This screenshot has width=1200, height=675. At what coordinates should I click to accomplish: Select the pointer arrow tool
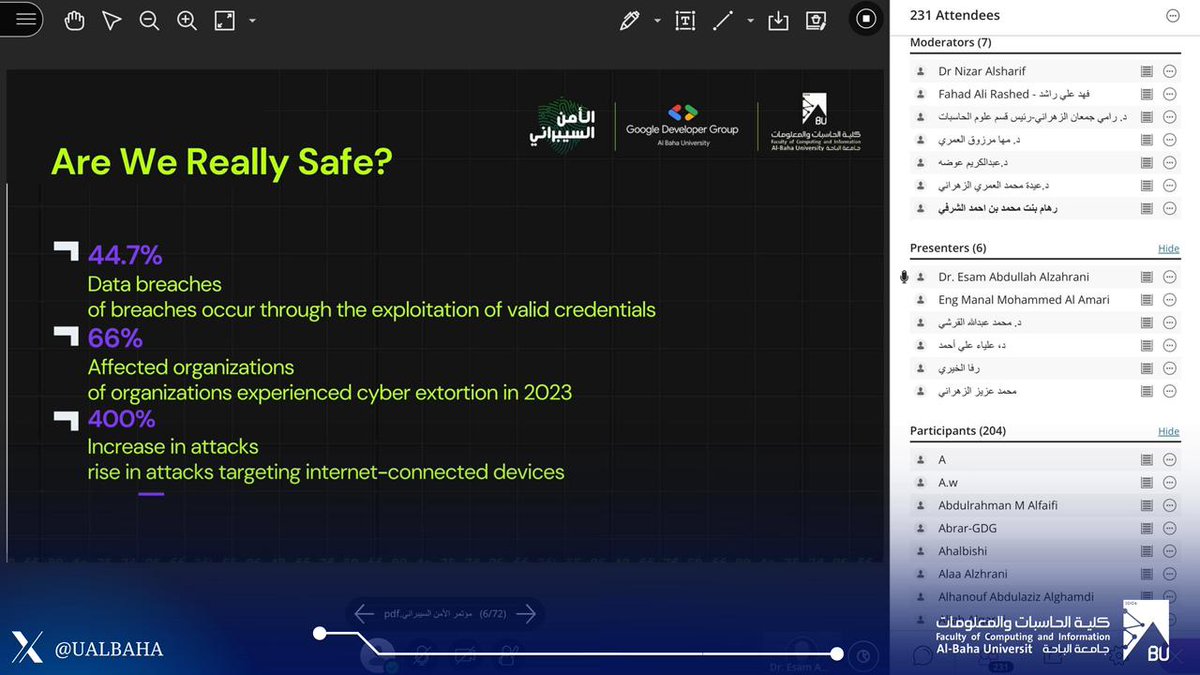pos(111,20)
